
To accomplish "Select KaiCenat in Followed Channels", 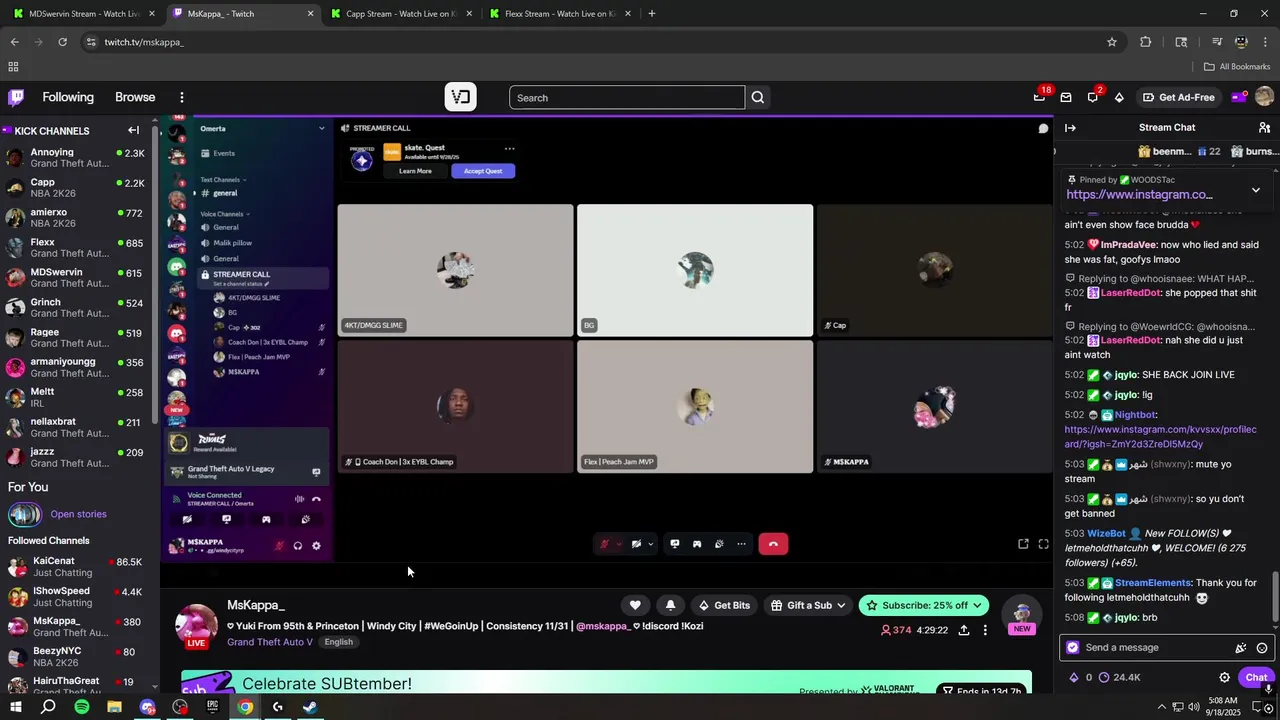I will click(77, 567).
